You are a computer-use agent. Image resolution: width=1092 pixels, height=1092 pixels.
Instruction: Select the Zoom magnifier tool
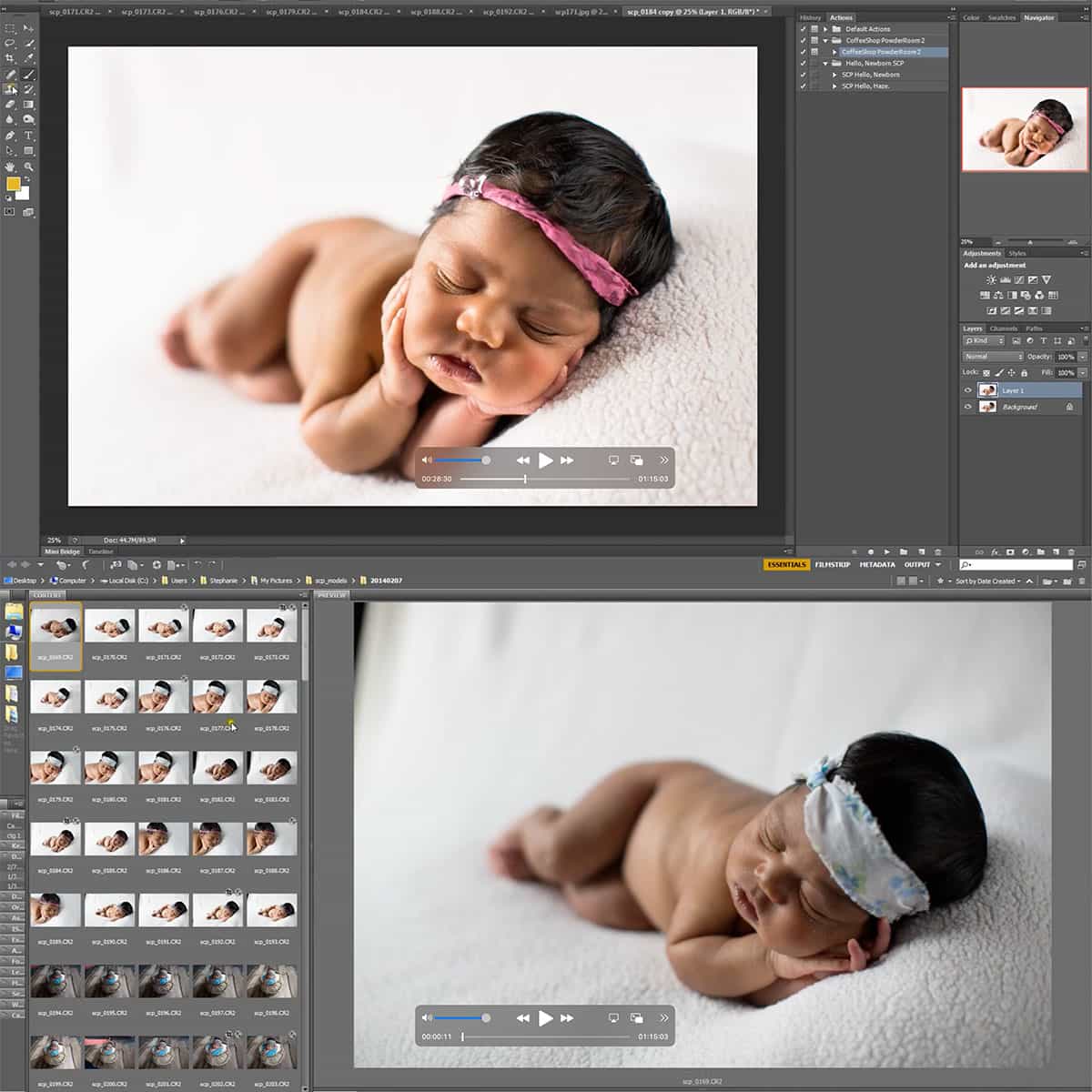28,167
